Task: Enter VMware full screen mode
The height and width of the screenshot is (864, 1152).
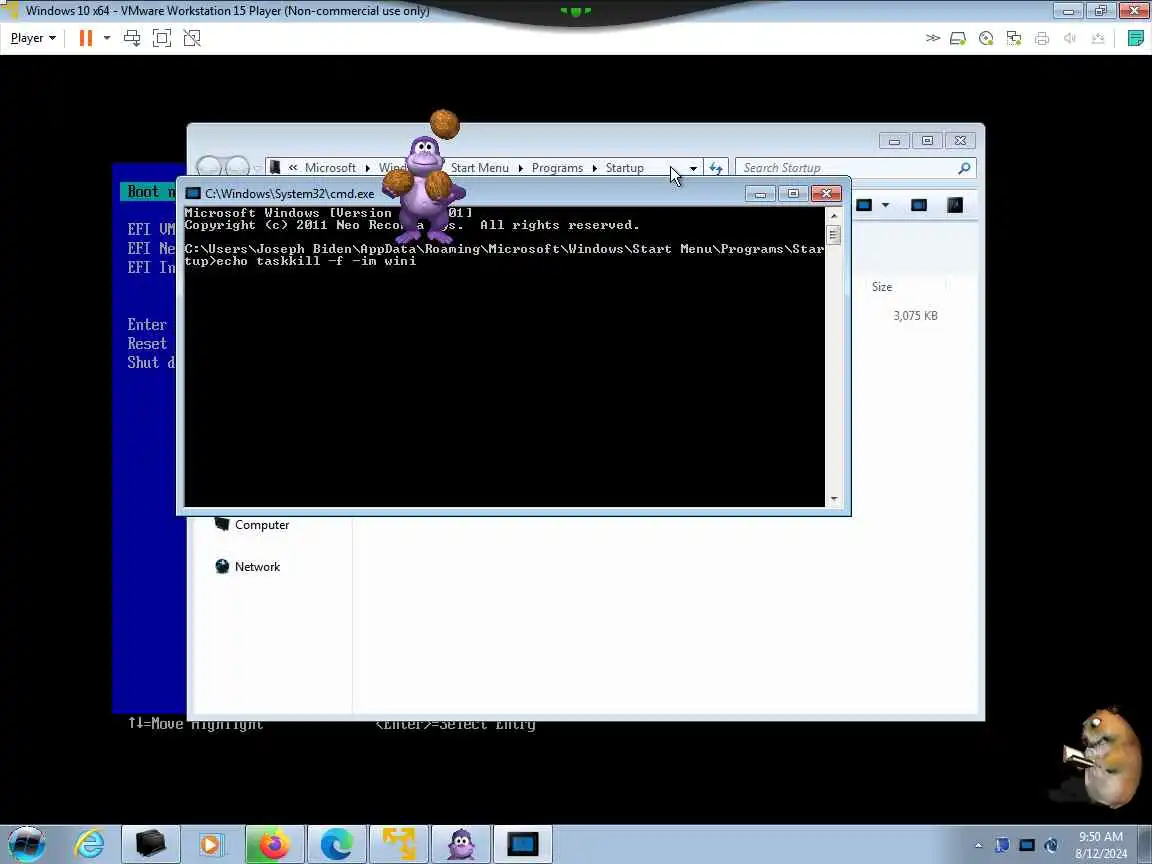Action: click(x=162, y=38)
